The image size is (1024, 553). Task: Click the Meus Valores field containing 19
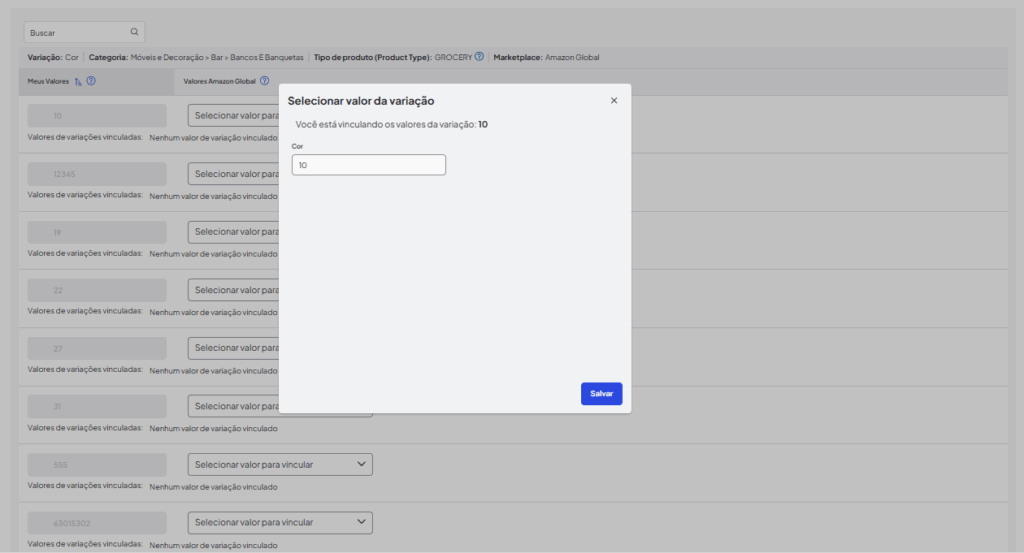click(96, 232)
